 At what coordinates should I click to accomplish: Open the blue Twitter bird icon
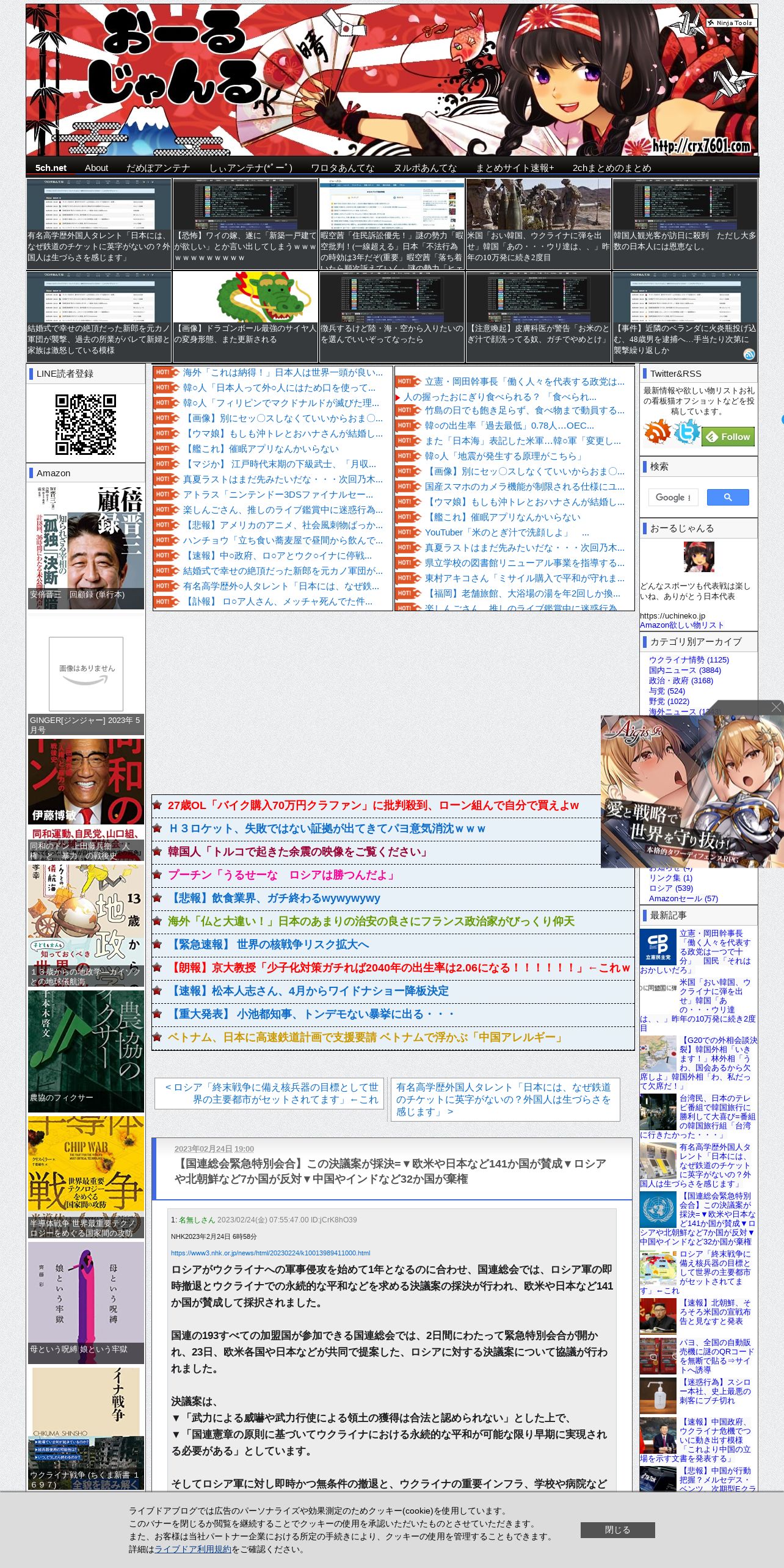686,432
